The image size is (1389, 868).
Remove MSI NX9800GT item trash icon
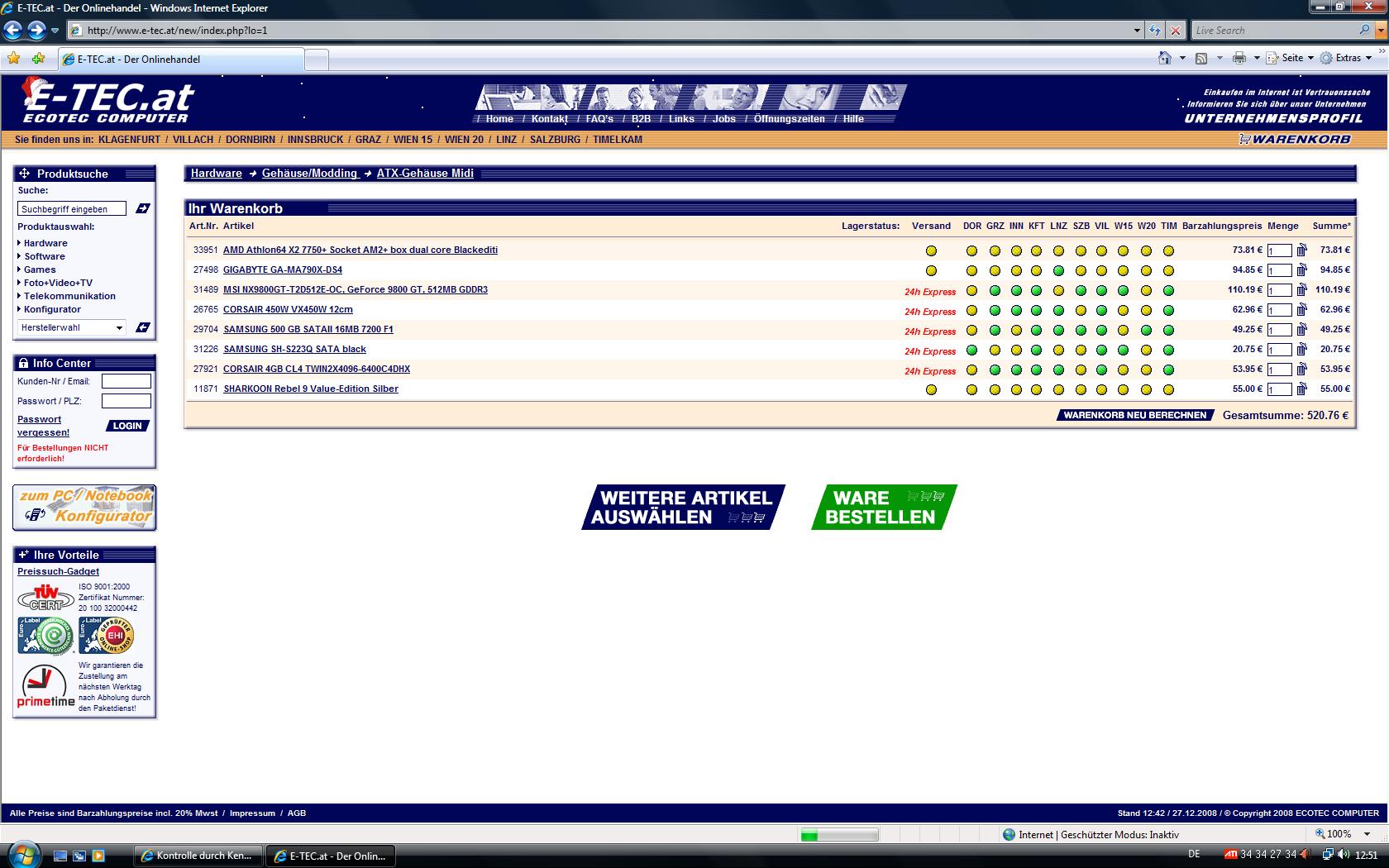1302,289
